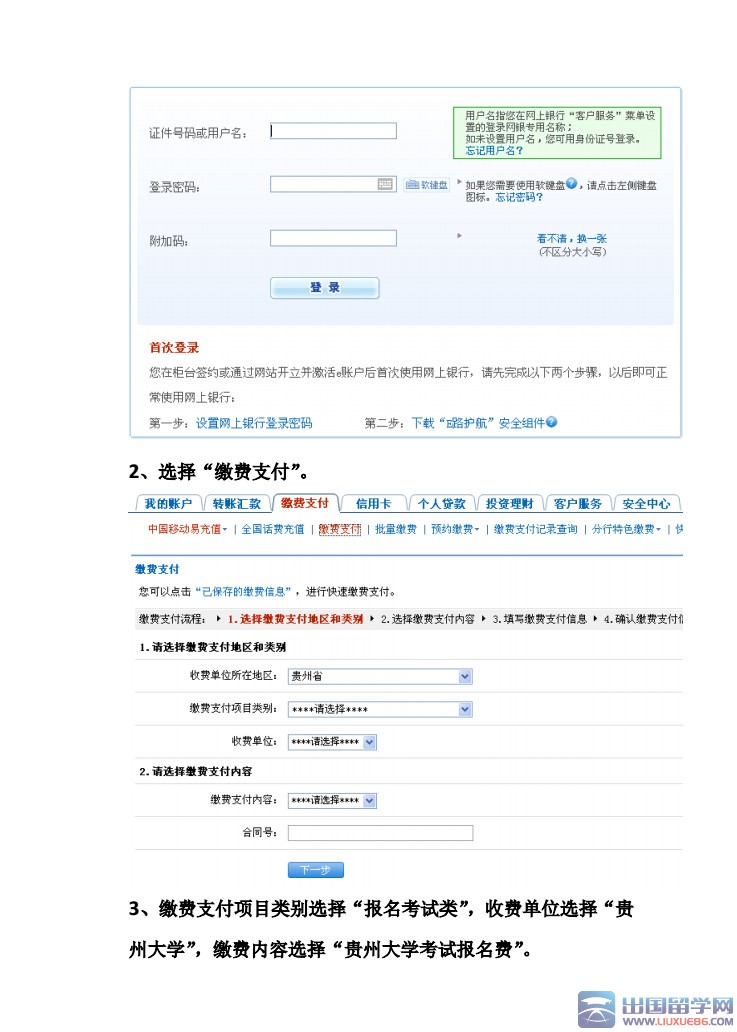This screenshot has height=1032, width=737.
Task: Click the 忘记用户名 link
Action: click(494, 151)
